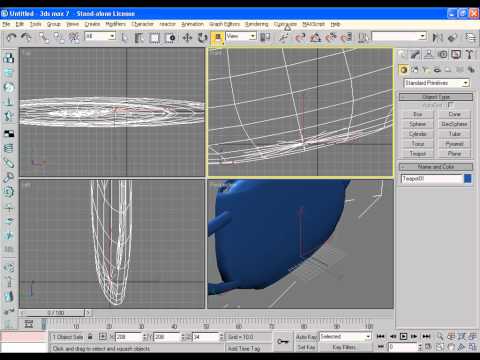Open the blue object color swatch
Screen dimensions: 480x360
[x=468, y=179]
